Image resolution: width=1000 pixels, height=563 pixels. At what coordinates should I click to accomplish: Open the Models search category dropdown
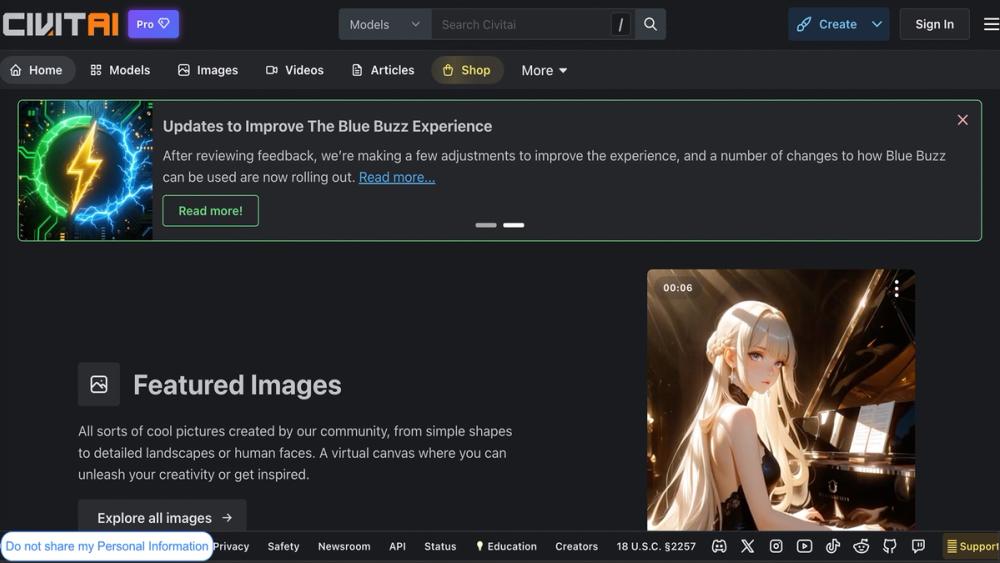click(385, 24)
